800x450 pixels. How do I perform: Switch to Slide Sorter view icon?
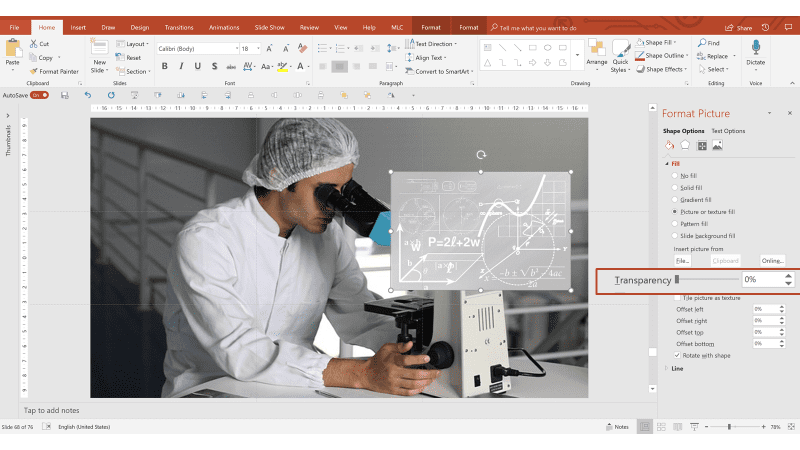coord(661,427)
